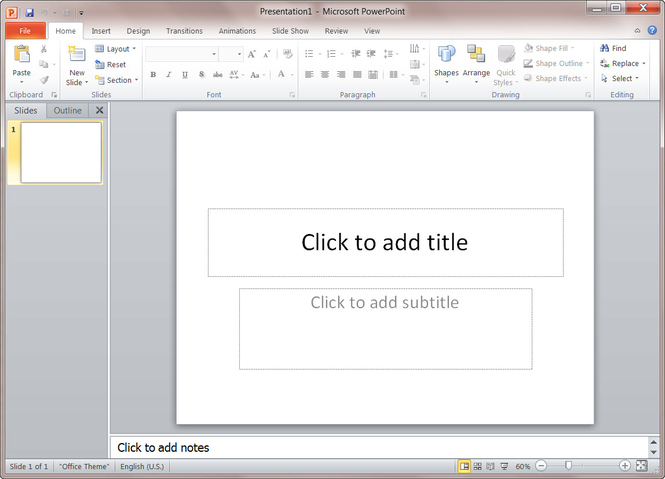This screenshot has height=479, width=665.
Task: Toggle Align Text Left
Action: [309, 75]
